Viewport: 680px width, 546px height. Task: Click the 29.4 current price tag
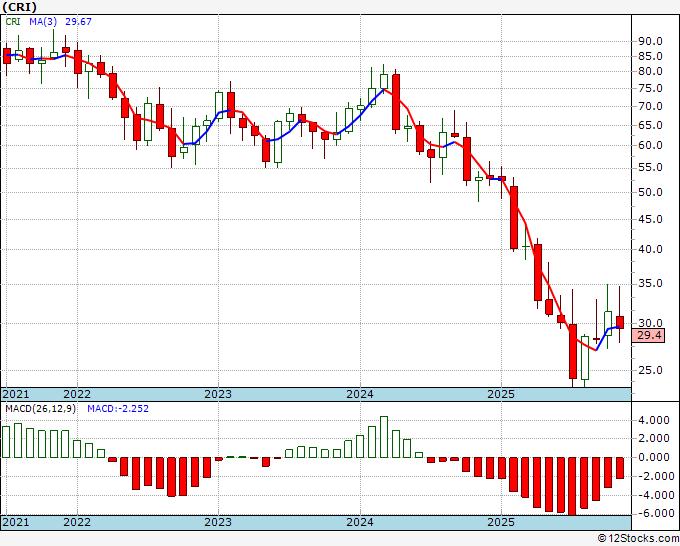pyautogui.click(x=648, y=335)
